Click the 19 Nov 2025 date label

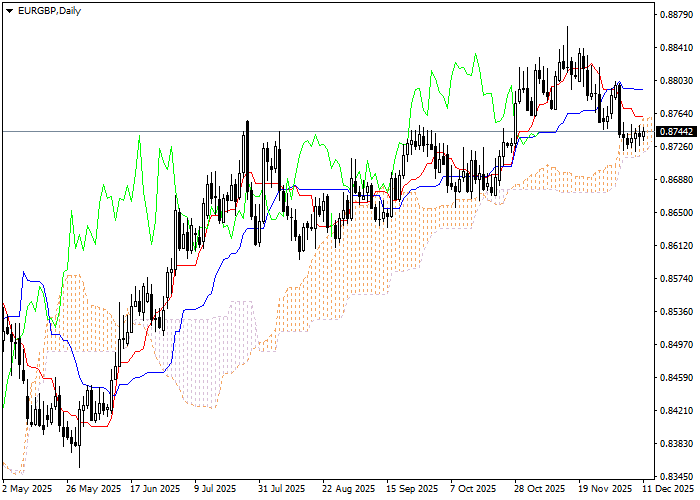[x=606, y=489]
